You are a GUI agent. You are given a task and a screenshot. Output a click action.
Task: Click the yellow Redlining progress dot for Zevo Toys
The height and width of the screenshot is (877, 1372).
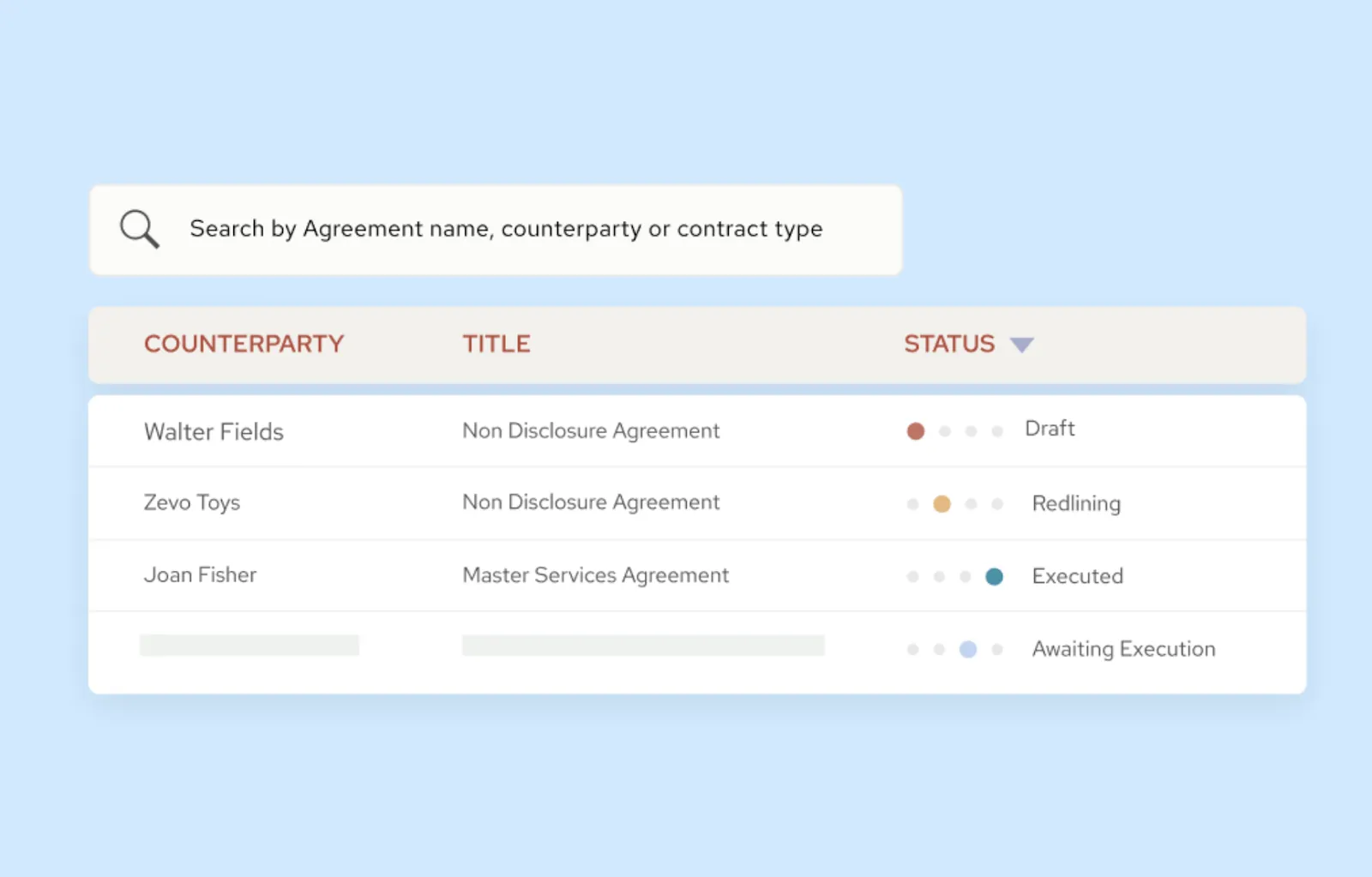click(x=941, y=503)
